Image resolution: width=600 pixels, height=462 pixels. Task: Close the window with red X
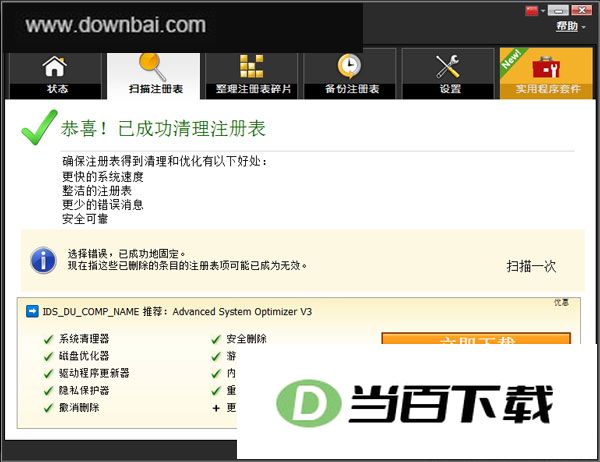(x=582, y=10)
